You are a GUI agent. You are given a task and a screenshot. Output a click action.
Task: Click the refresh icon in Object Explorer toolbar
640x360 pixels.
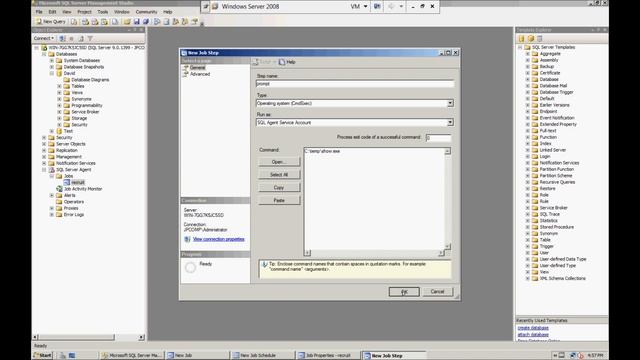[81, 38]
